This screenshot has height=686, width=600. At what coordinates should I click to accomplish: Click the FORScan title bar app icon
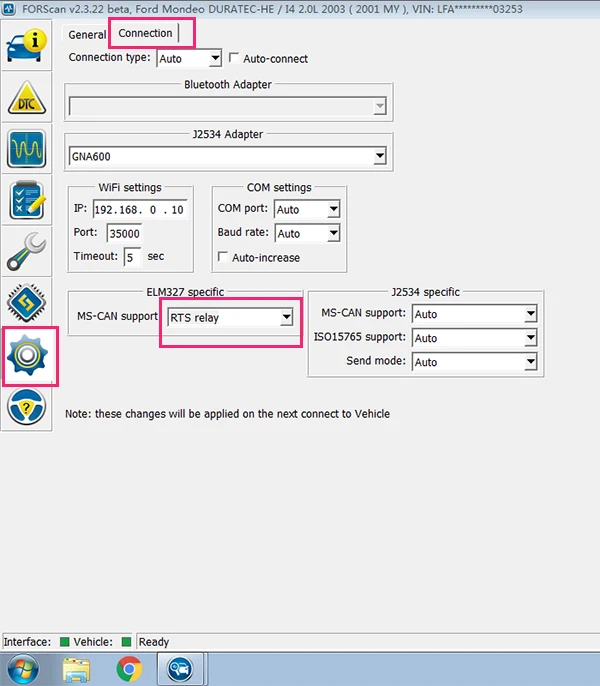click(x=9, y=8)
